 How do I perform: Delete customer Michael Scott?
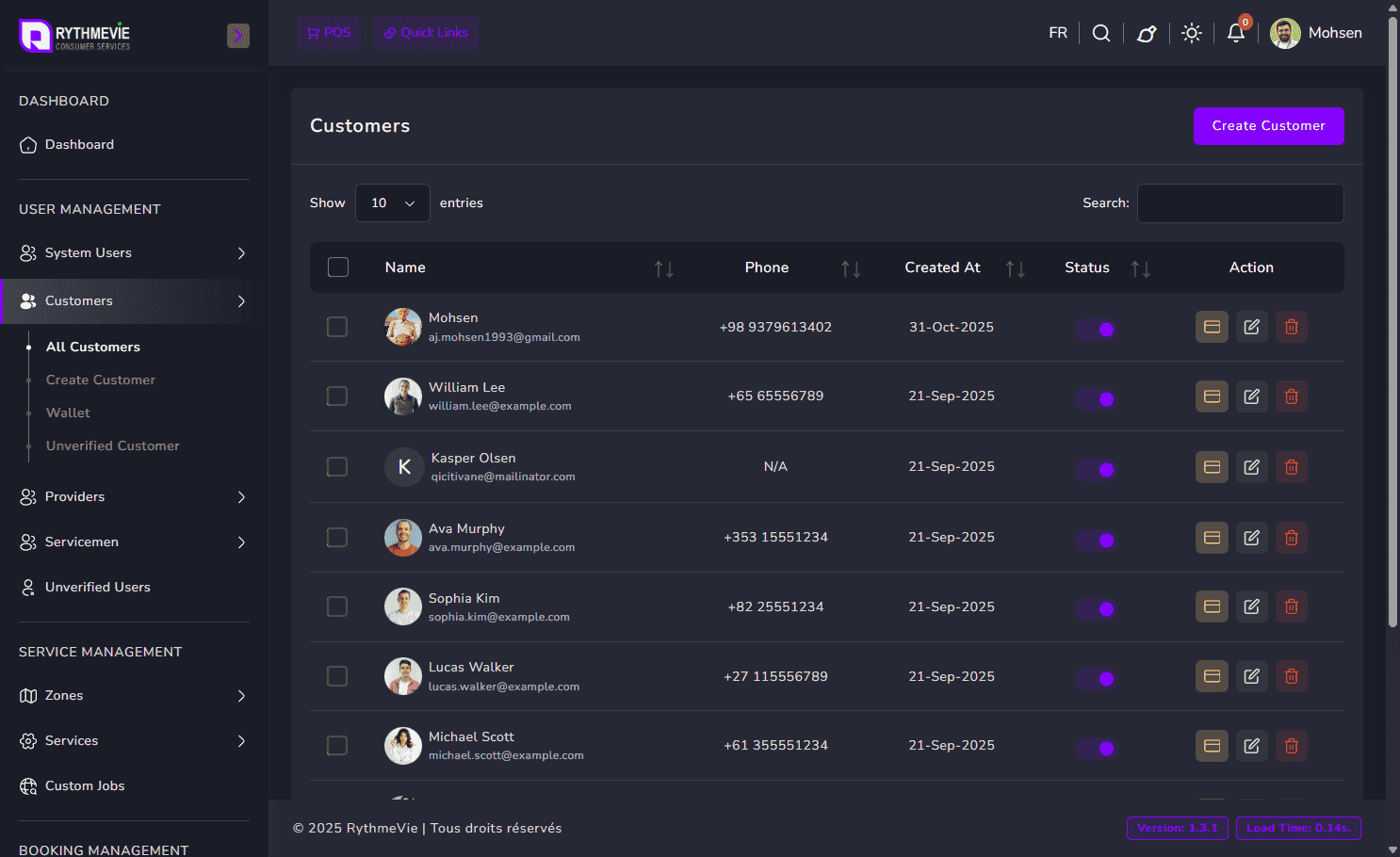(1291, 746)
